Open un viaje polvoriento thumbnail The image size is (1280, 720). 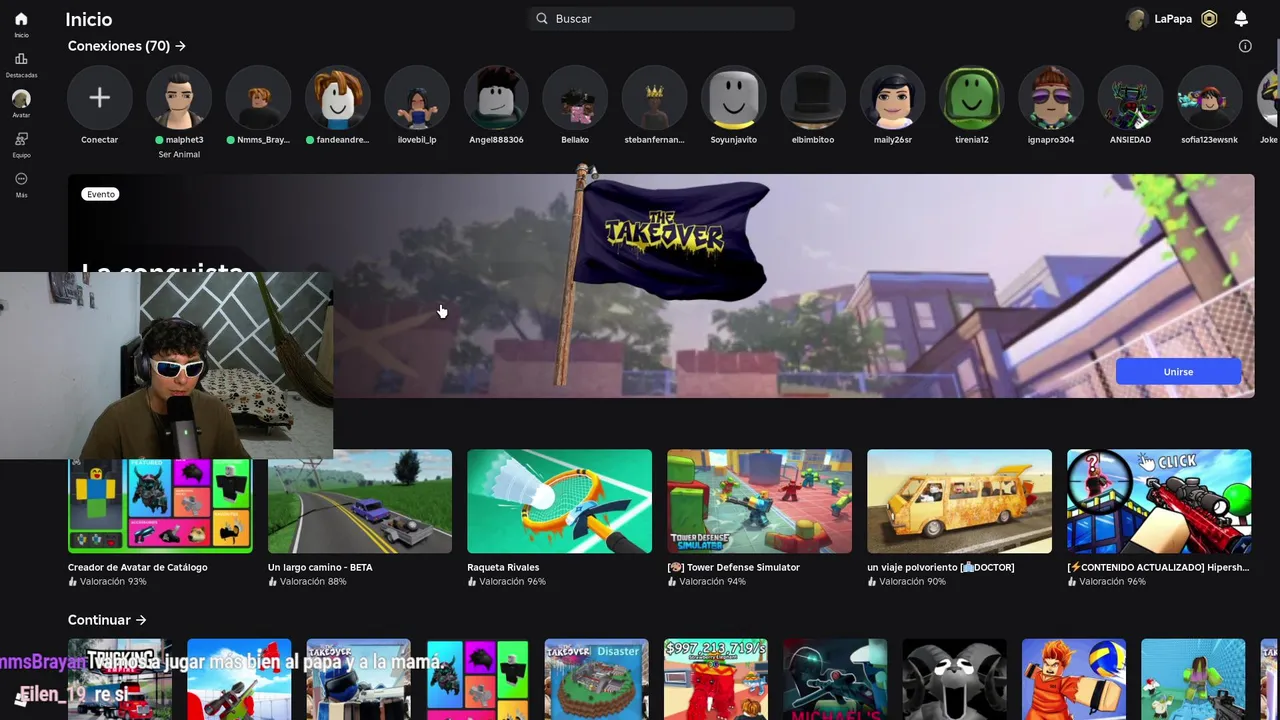point(959,501)
